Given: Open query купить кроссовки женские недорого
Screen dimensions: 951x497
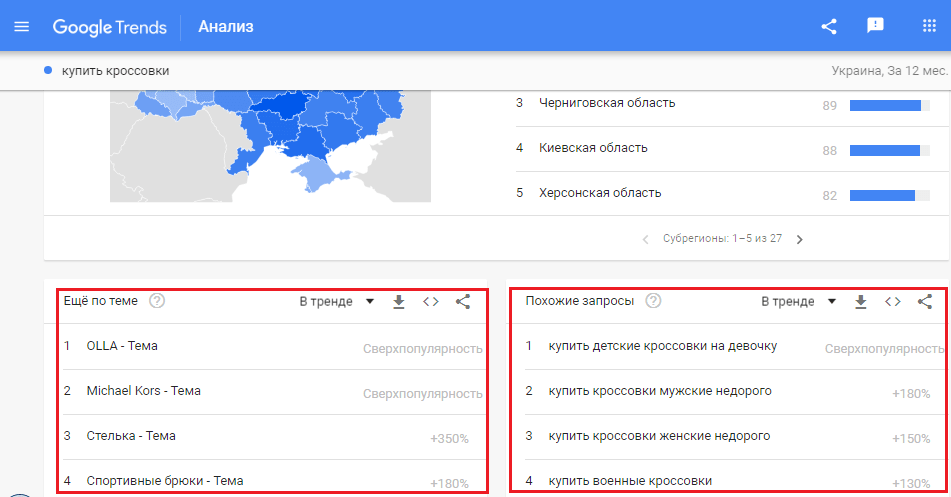Looking at the screenshot, I should click(x=659, y=436).
